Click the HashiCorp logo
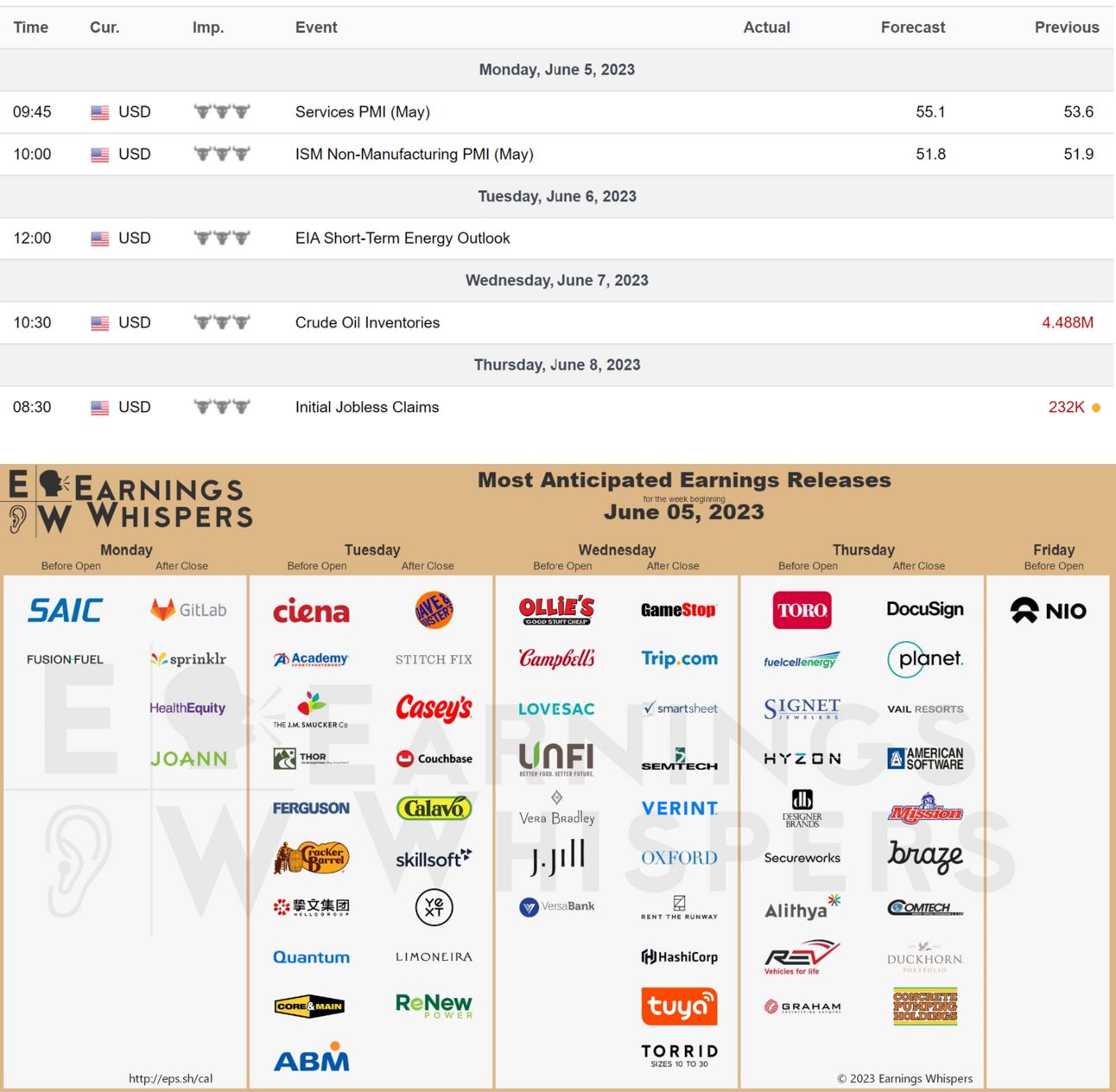The height and width of the screenshot is (1092, 1116). (x=679, y=956)
